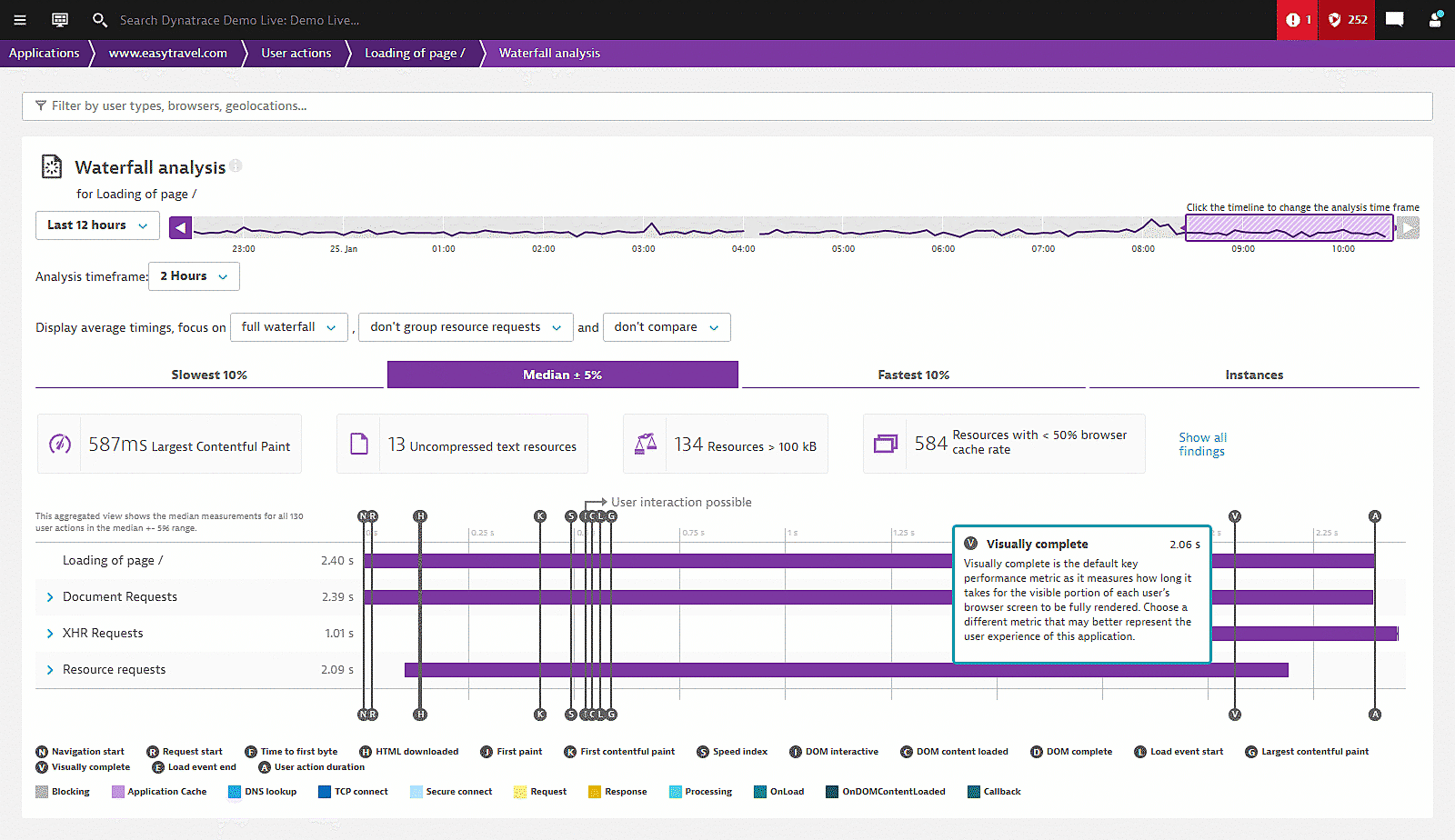Open the 134 Resources > 100 kB card
The image size is (1455, 840).
point(726,444)
